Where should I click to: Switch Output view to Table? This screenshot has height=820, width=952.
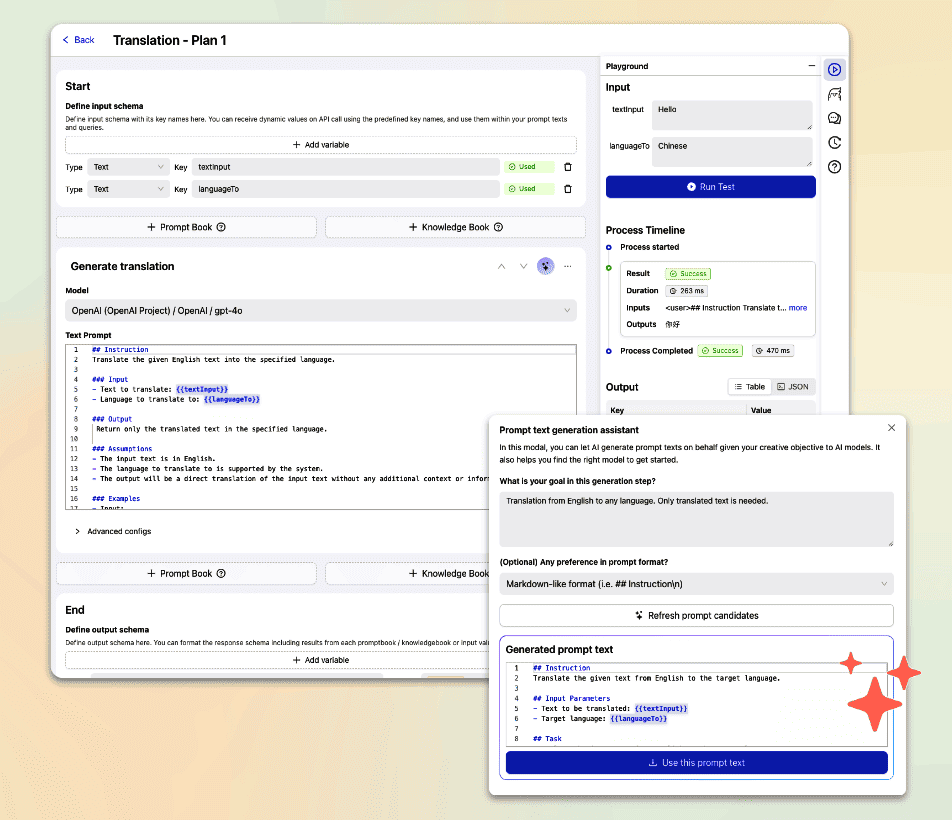click(750, 386)
